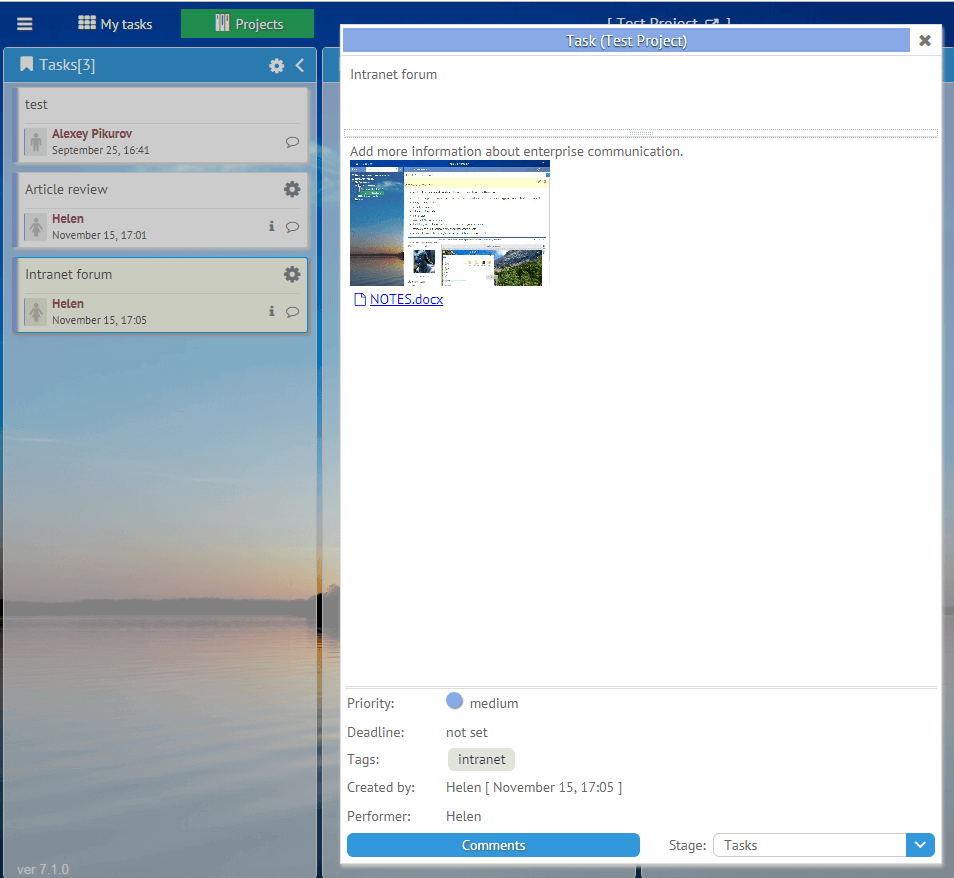The image size is (954, 878).
Task: Open Tasks column settings gear
Action: [x=277, y=65]
